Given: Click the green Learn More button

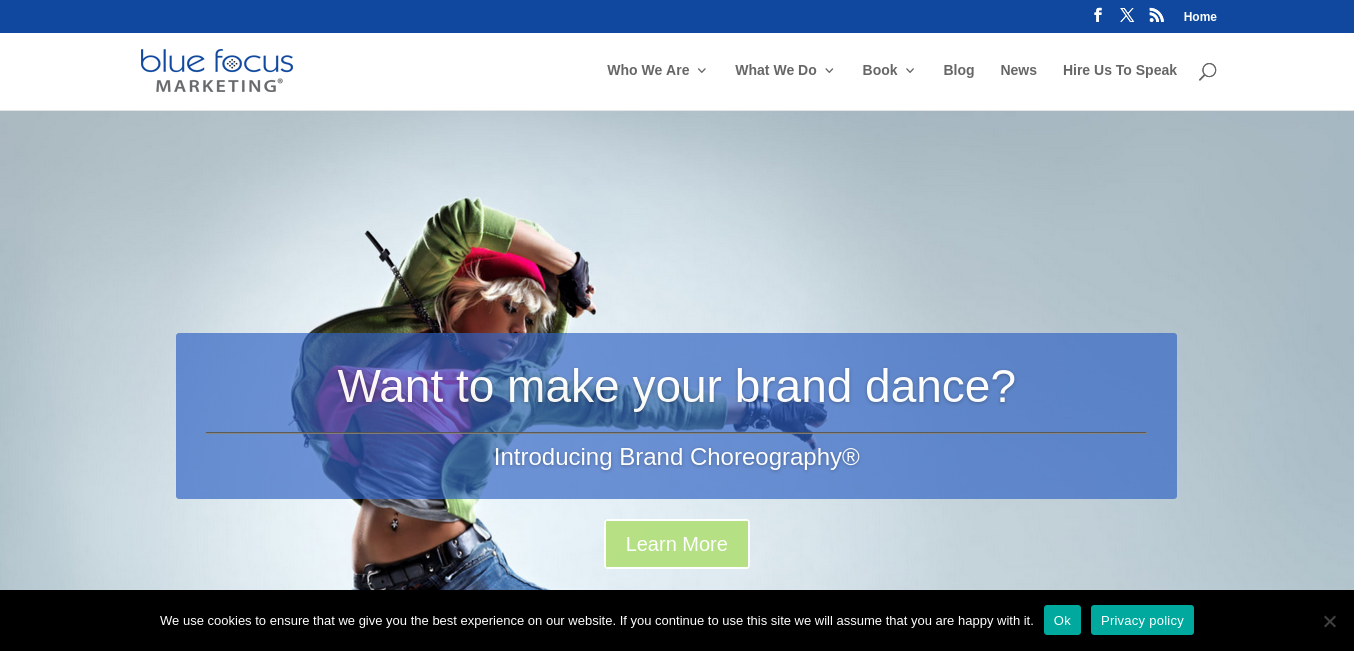Looking at the screenshot, I should coord(677,544).
